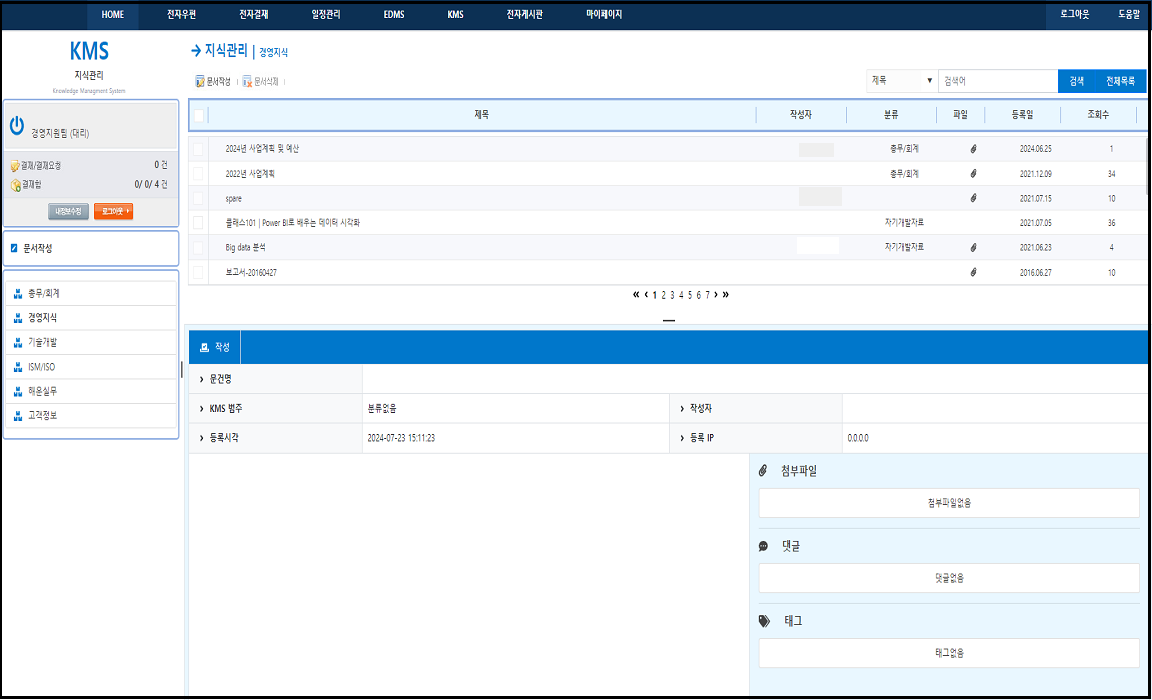Click the 전체목록 button
The width and height of the screenshot is (1152, 700).
pos(1120,82)
